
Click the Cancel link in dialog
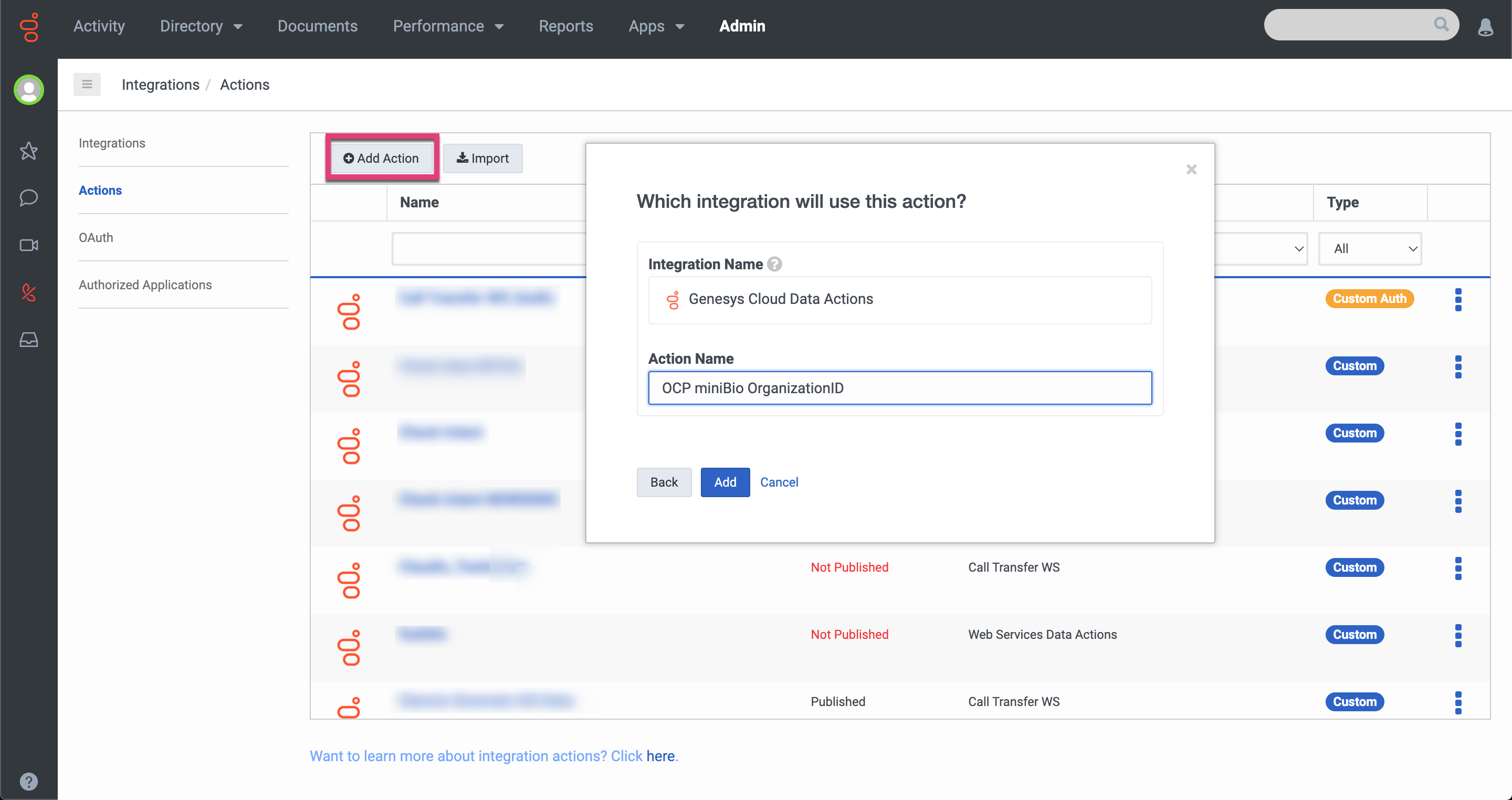point(778,482)
